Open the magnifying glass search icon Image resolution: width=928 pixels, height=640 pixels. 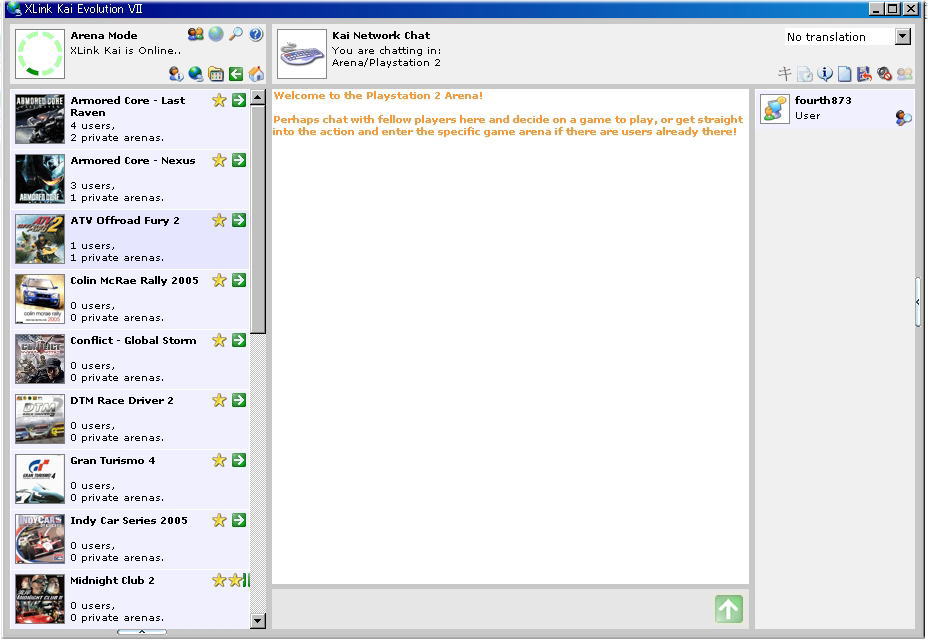pos(236,34)
